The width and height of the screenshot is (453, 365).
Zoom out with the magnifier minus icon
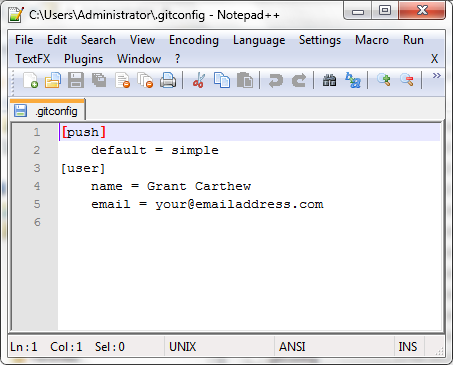coord(407,80)
